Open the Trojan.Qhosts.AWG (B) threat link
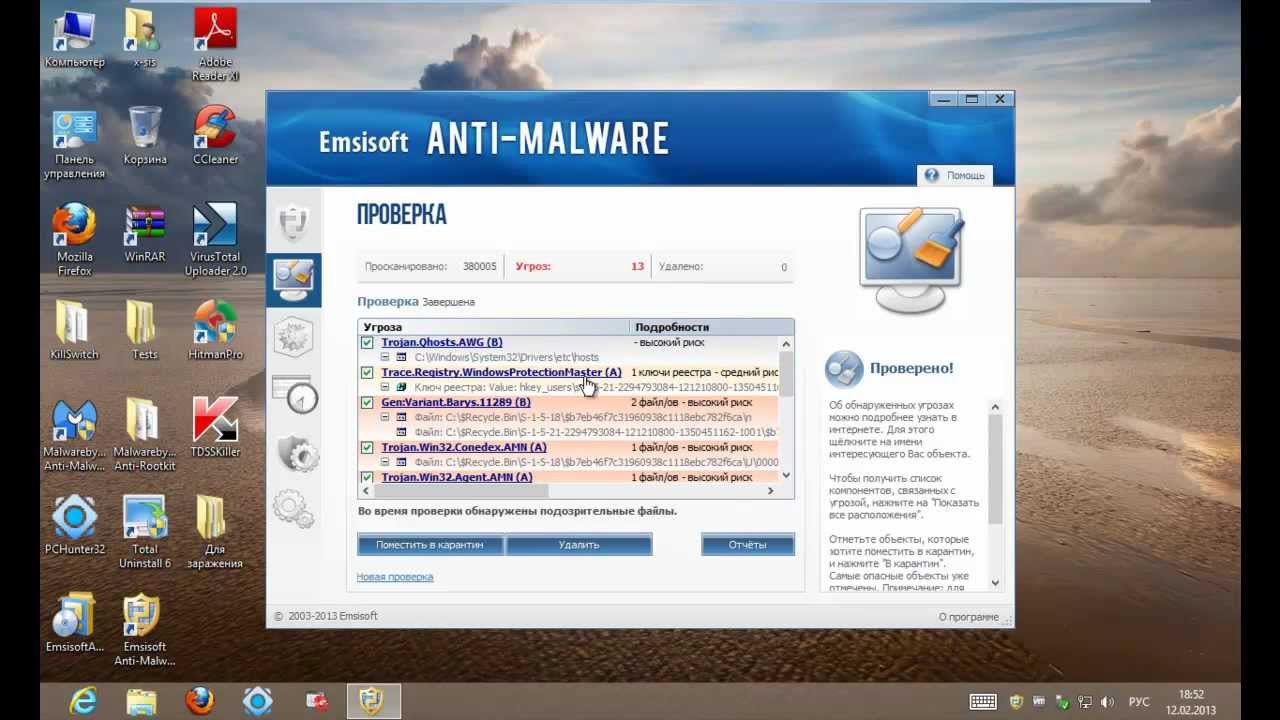 [x=442, y=342]
